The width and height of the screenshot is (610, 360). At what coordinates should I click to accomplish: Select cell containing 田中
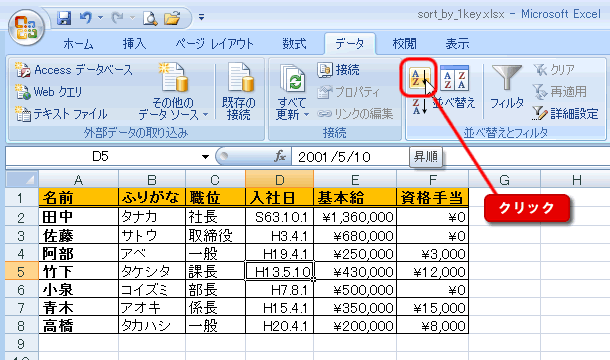pyautogui.click(x=79, y=217)
